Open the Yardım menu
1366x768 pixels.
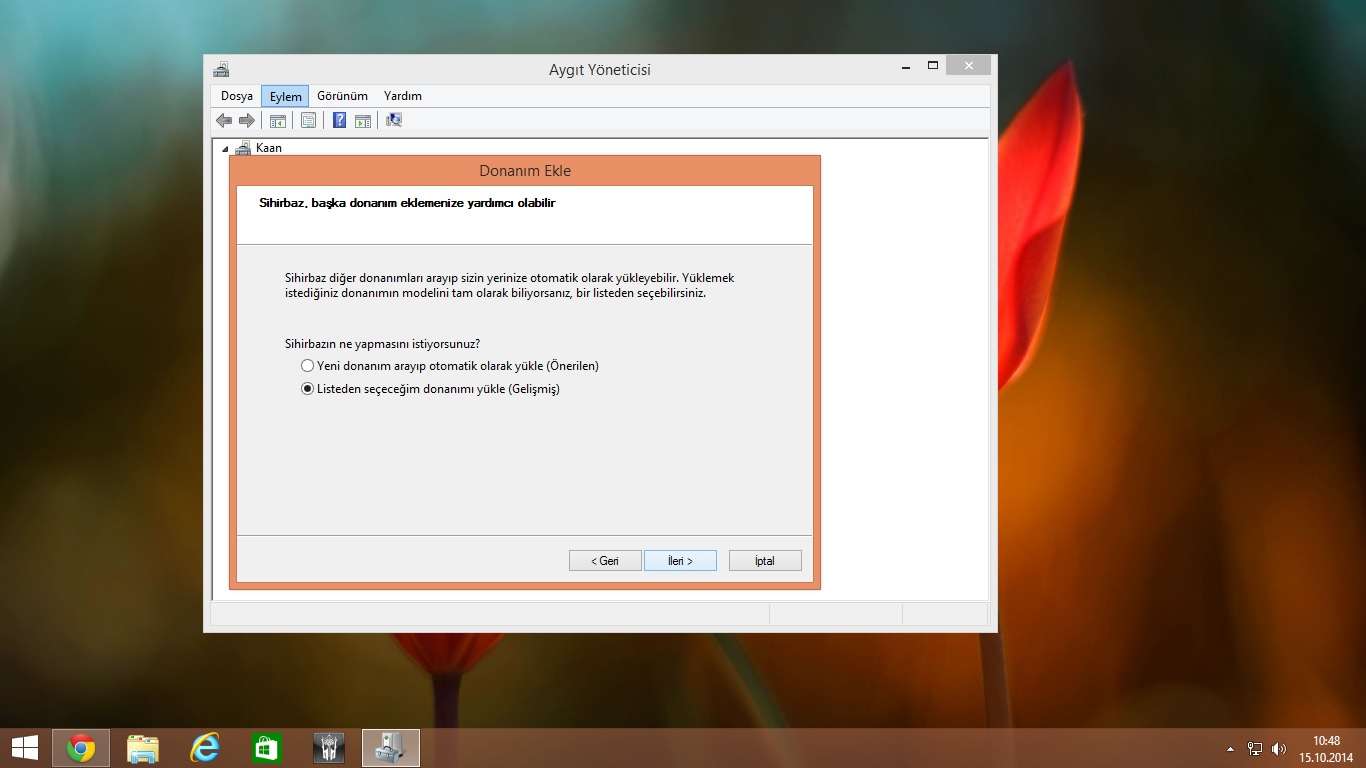click(x=403, y=96)
